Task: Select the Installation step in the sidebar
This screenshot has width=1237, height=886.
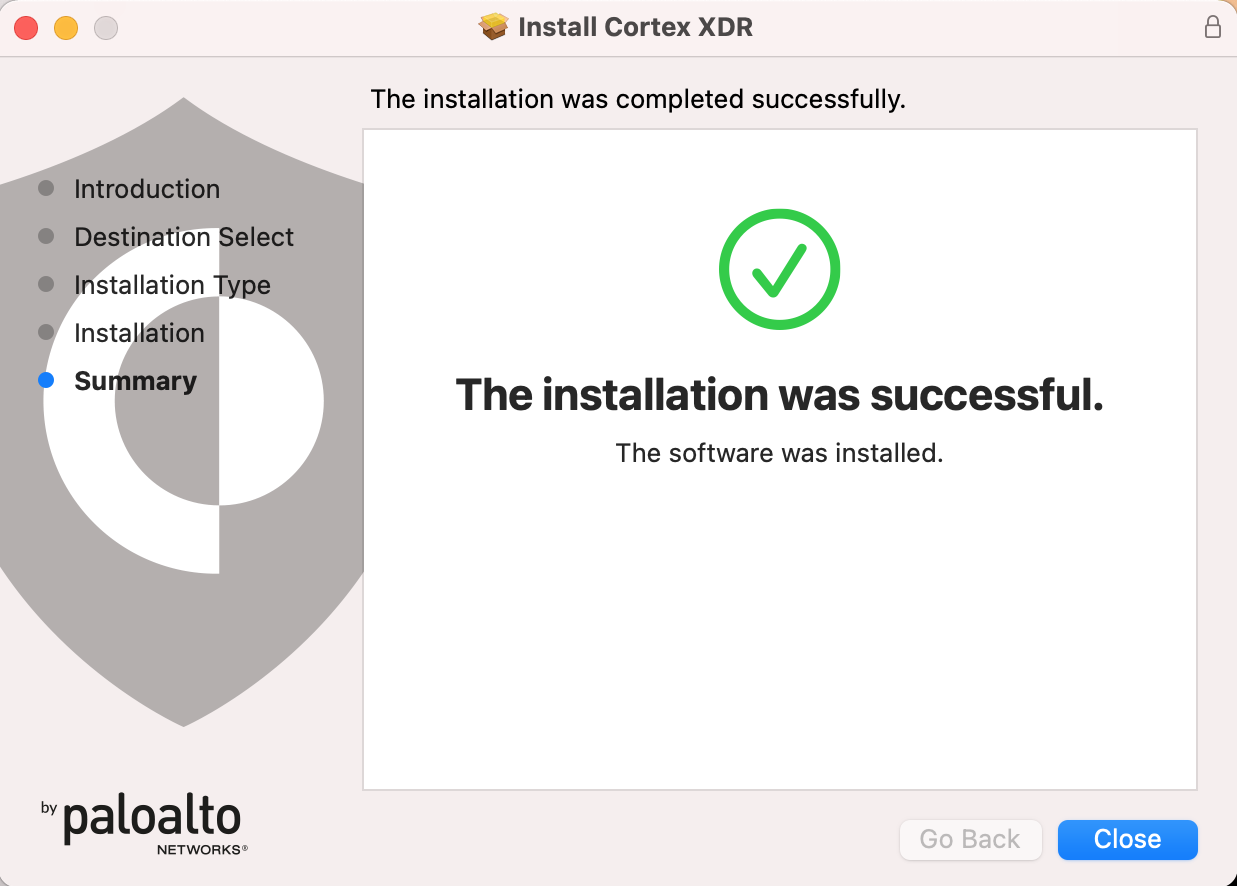Action: click(x=139, y=333)
